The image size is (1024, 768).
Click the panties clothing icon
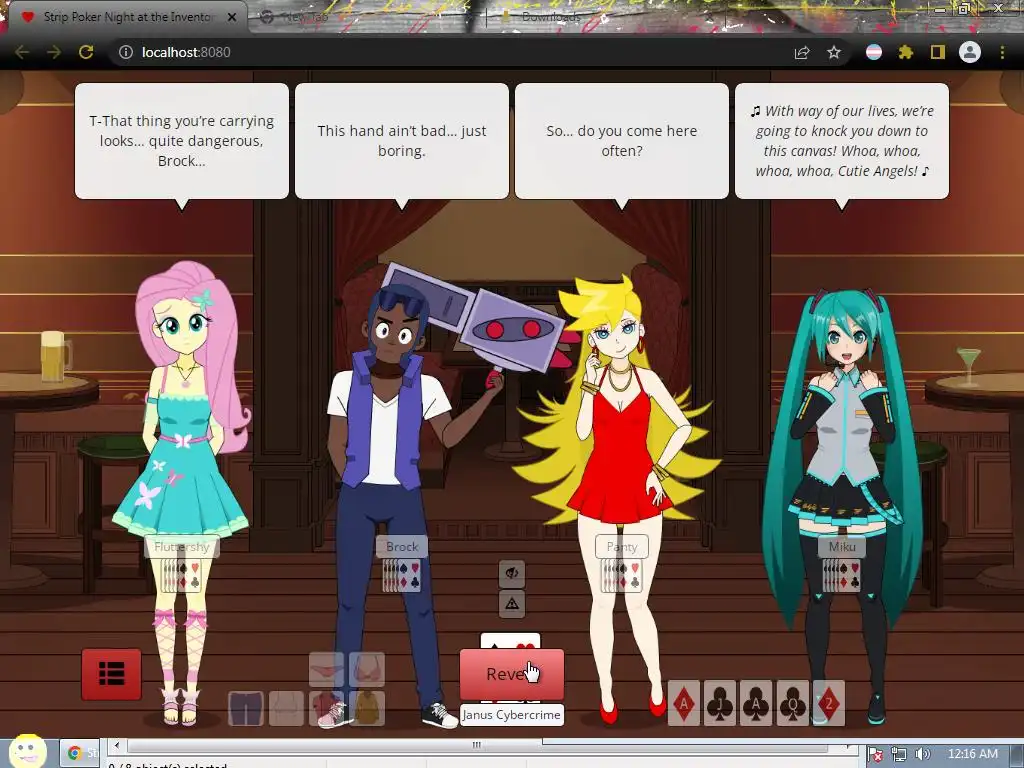click(x=326, y=669)
